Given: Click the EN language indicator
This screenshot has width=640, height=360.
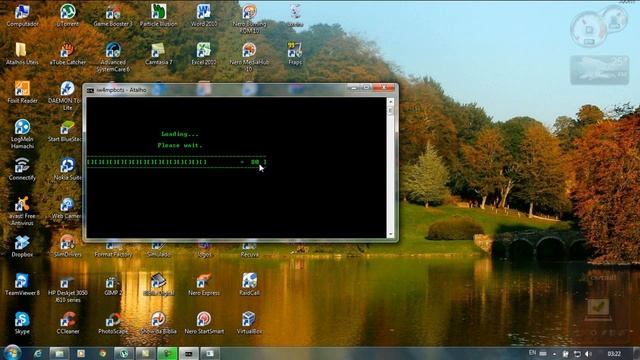Looking at the screenshot, I should click(x=532, y=353).
